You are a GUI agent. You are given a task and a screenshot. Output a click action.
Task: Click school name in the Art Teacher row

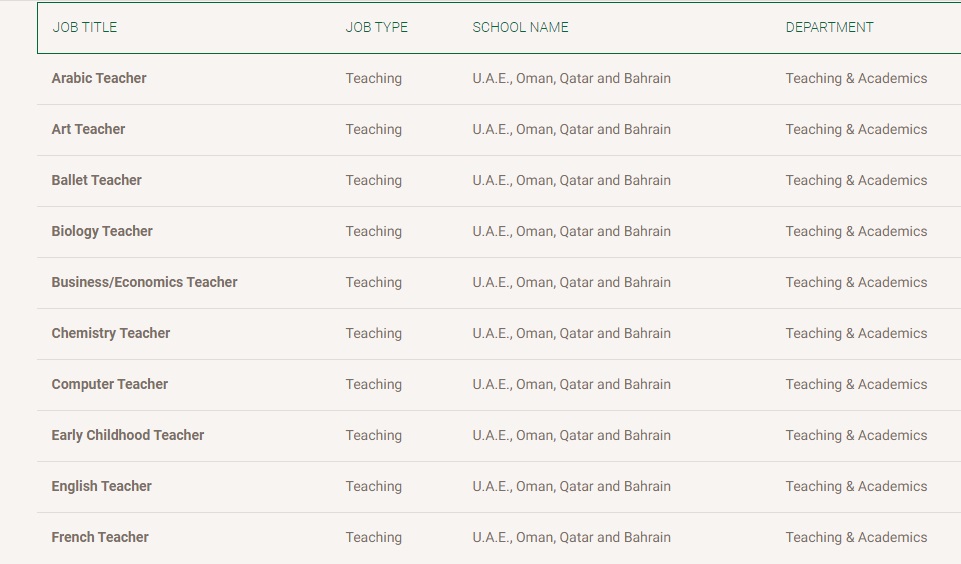click(571, 129)
